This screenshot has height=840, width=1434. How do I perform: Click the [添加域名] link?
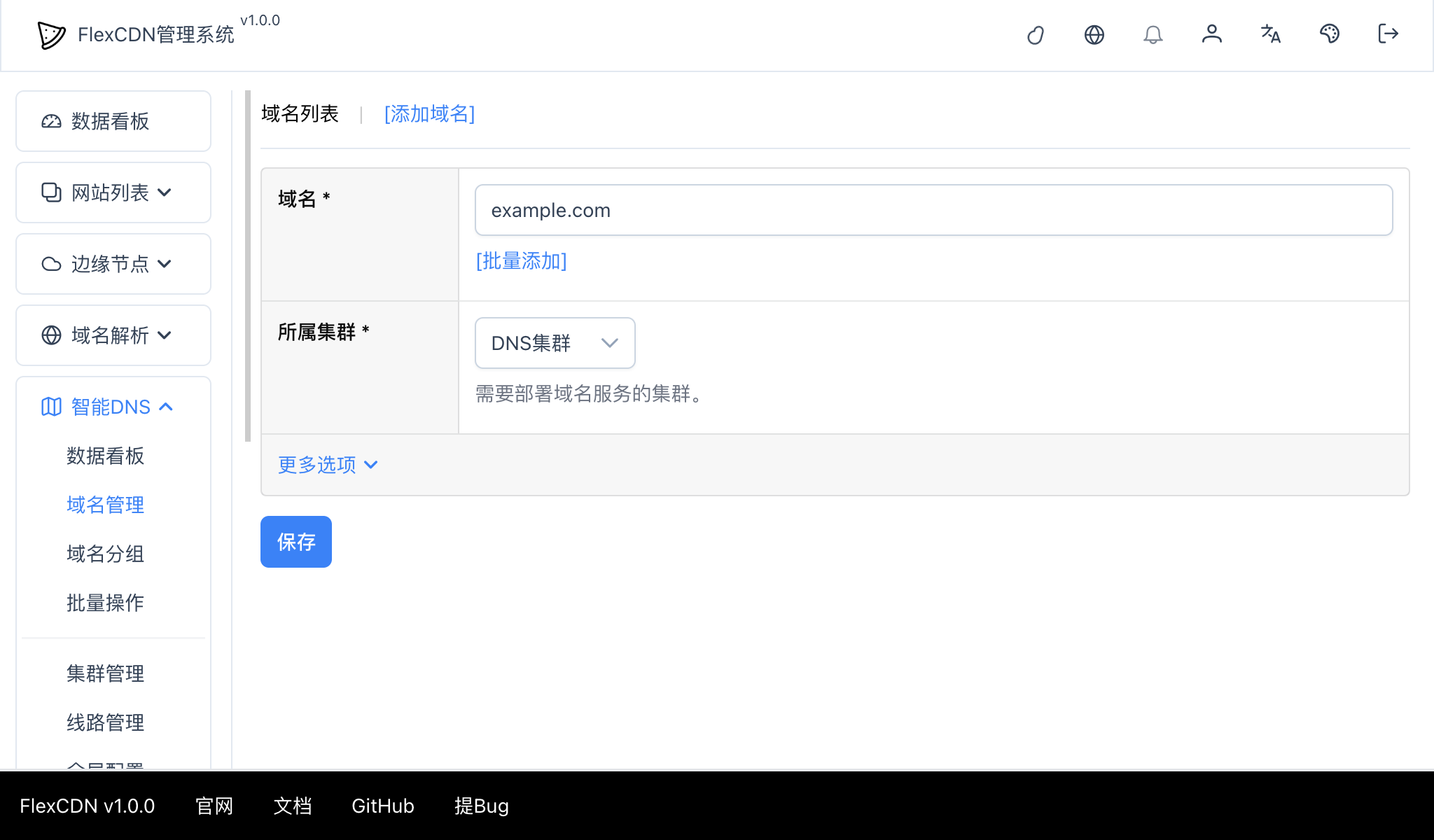click(429, 113)
